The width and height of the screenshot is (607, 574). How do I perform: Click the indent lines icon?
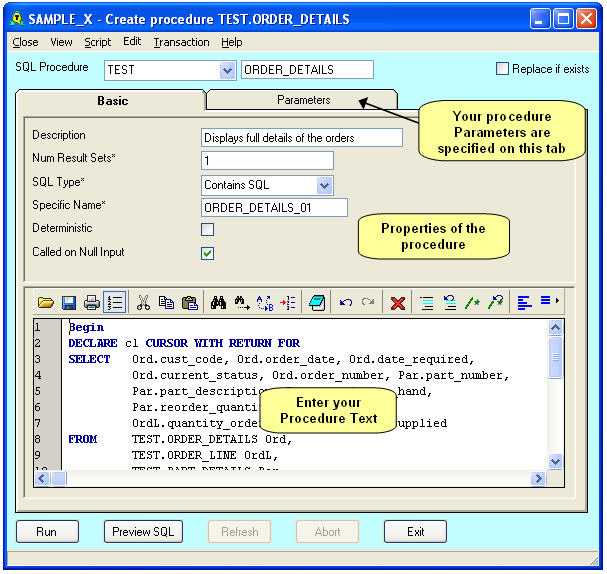pos(427,302)
